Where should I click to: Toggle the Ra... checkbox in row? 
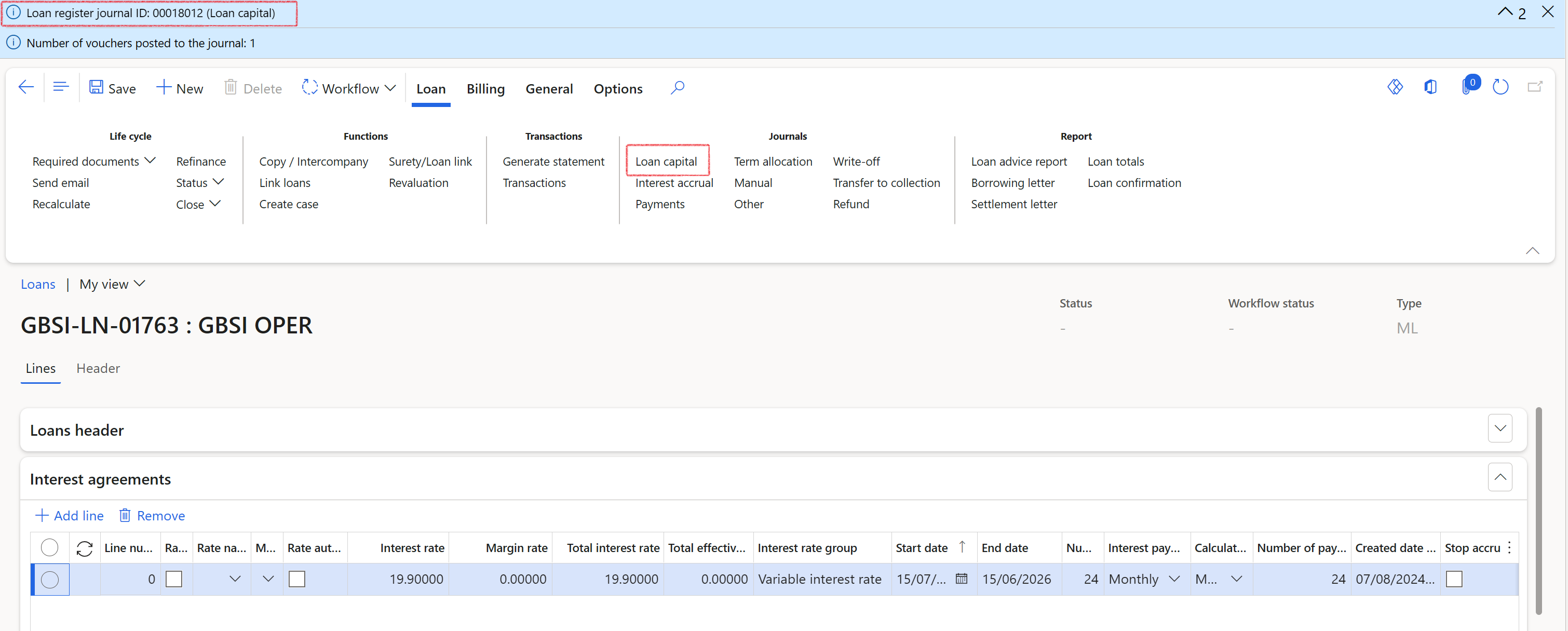coord(173,579)
